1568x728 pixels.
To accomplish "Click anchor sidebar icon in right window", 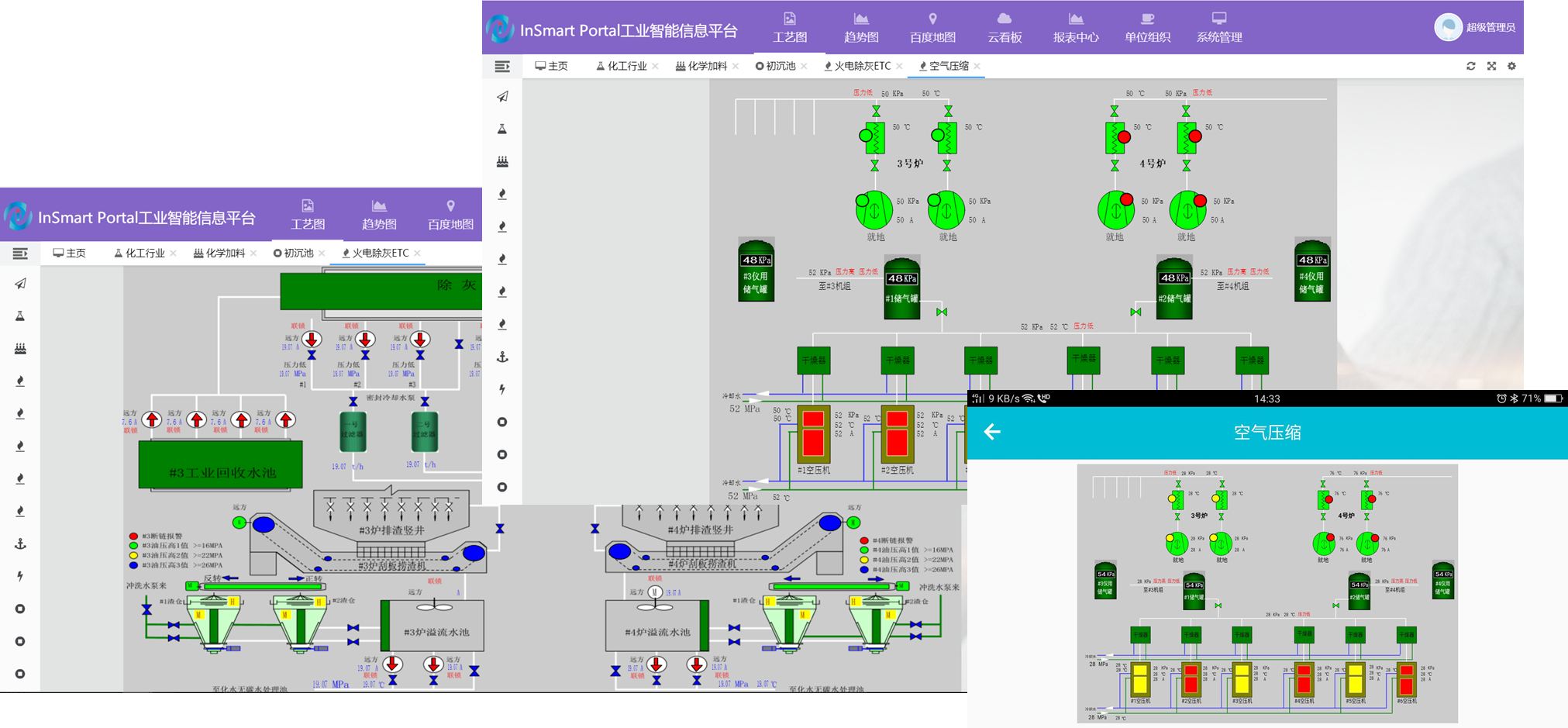I will click(x=502, y=357).
